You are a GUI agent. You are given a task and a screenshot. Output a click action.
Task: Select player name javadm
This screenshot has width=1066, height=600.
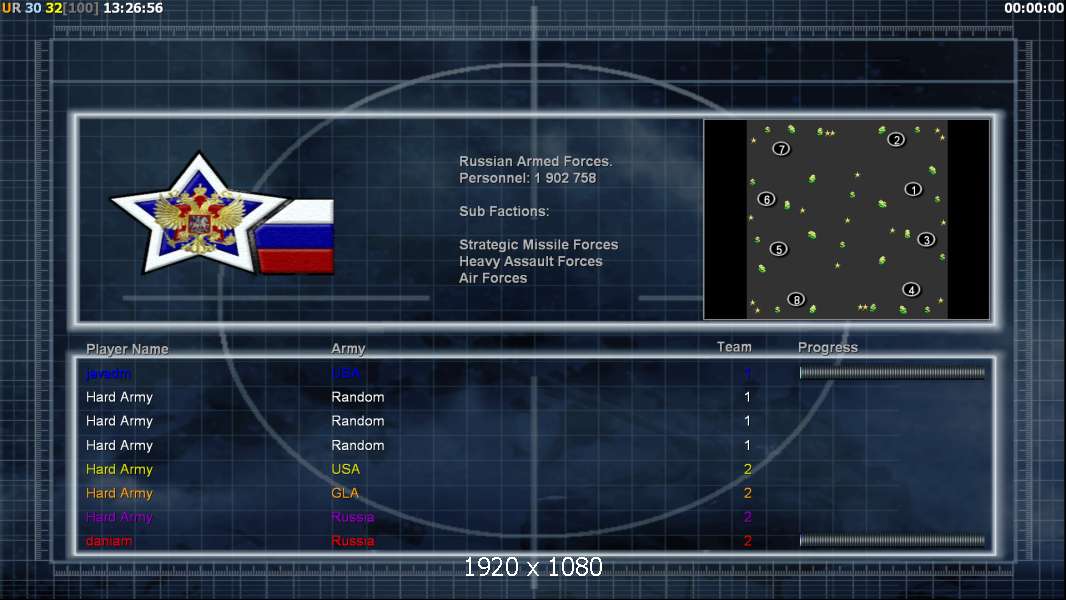point(108,374)
